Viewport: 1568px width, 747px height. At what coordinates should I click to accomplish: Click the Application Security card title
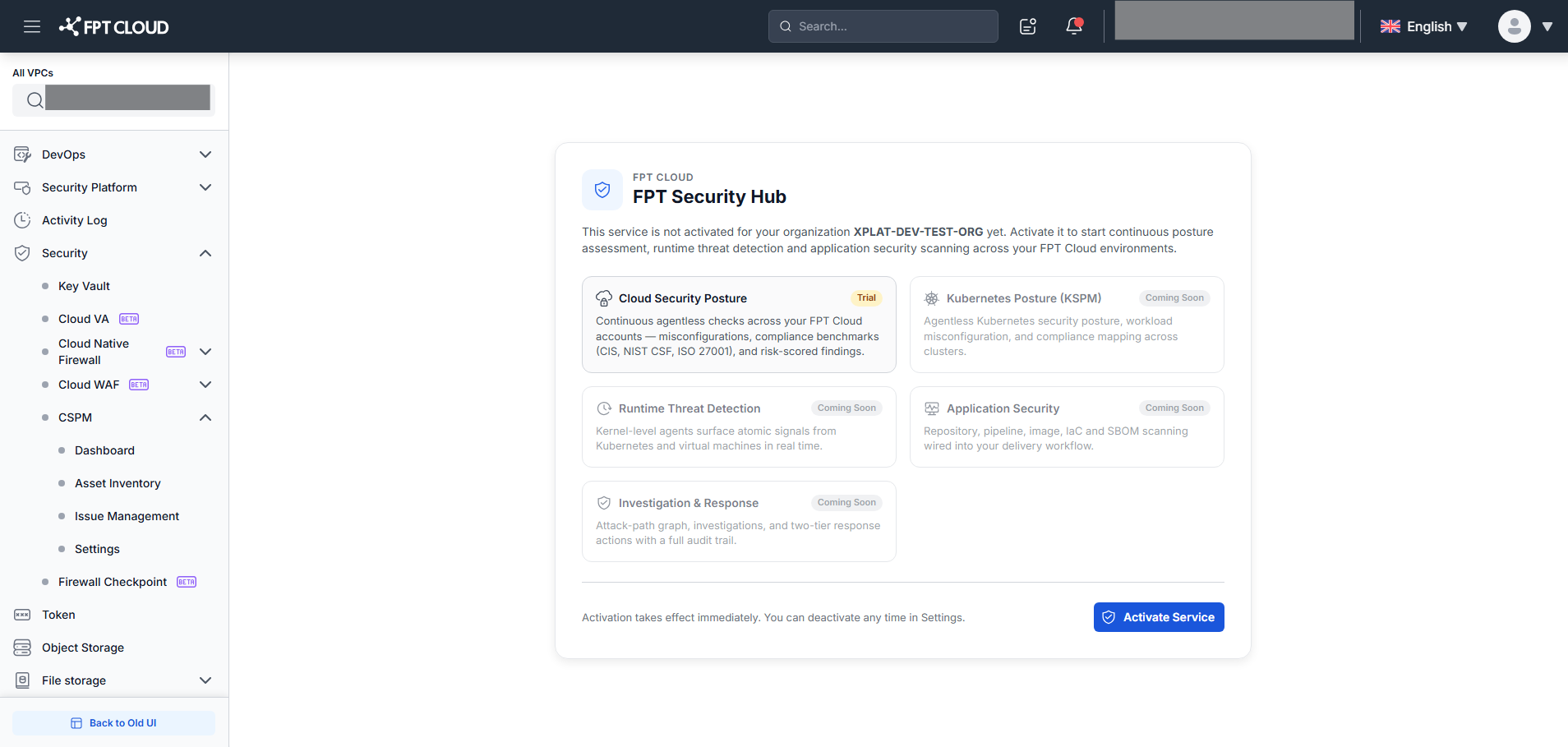pos(1003,408)
